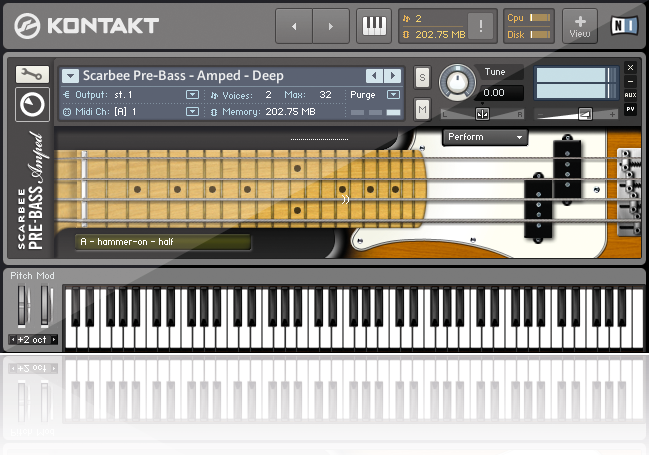Solo the instrument with S button
Screen dimensions: 649x455
click(x=422, y=77)
